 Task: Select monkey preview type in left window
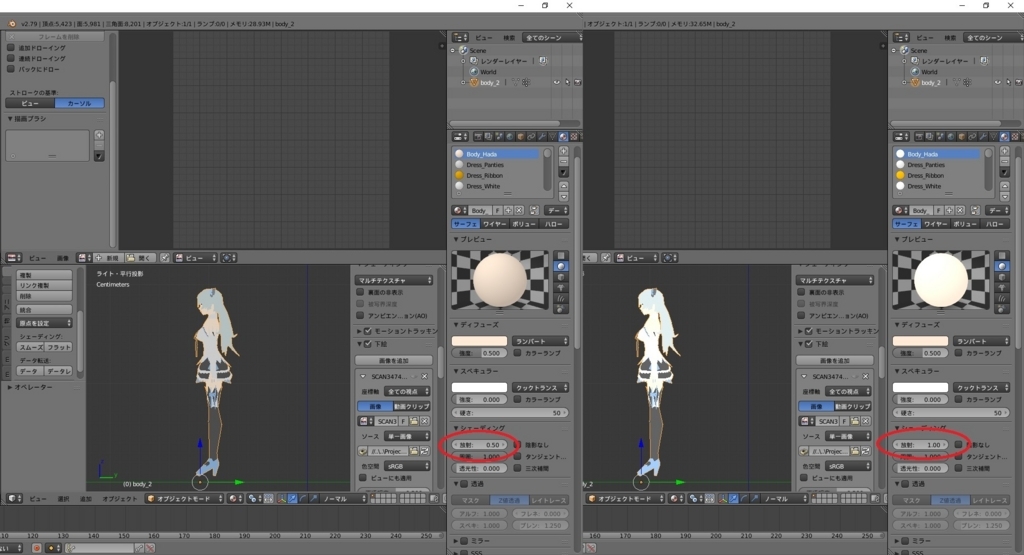pyautogui.click(x=561, y=288)
